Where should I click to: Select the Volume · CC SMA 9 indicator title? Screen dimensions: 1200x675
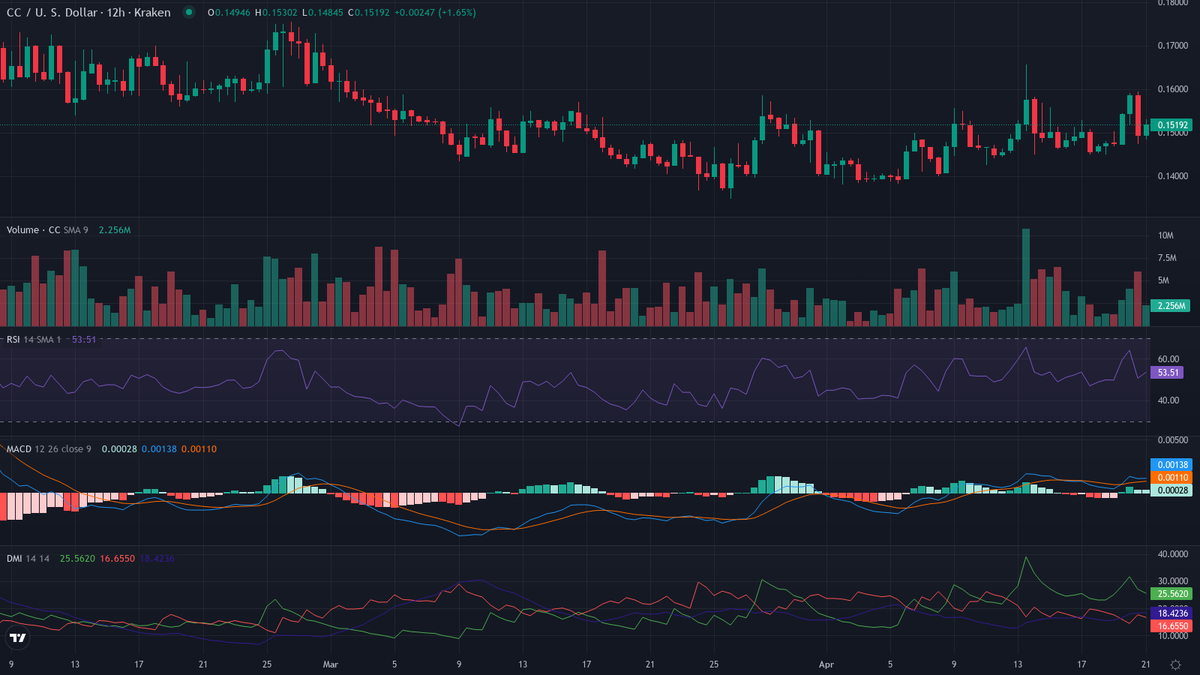[48, 230]
